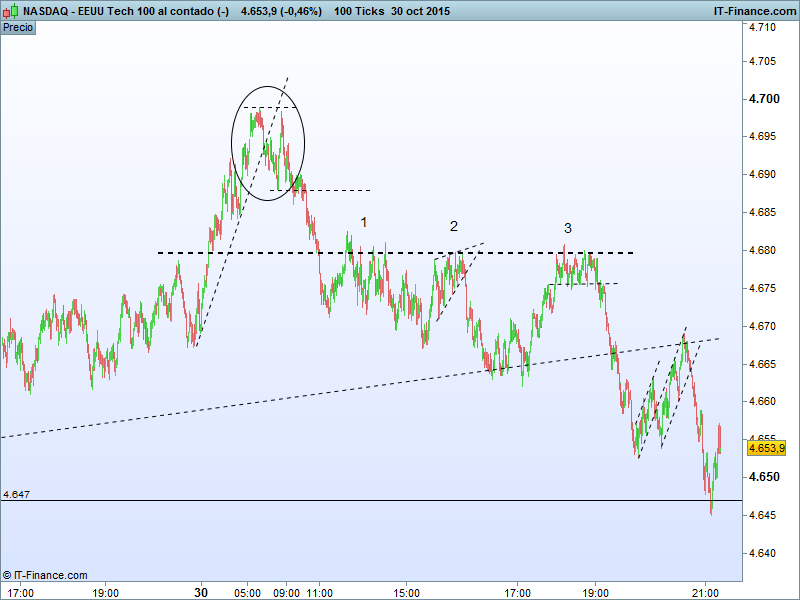The image size is (800, 600).
Task: Click the 05:00 time axis label
Action: coord(247,593)
